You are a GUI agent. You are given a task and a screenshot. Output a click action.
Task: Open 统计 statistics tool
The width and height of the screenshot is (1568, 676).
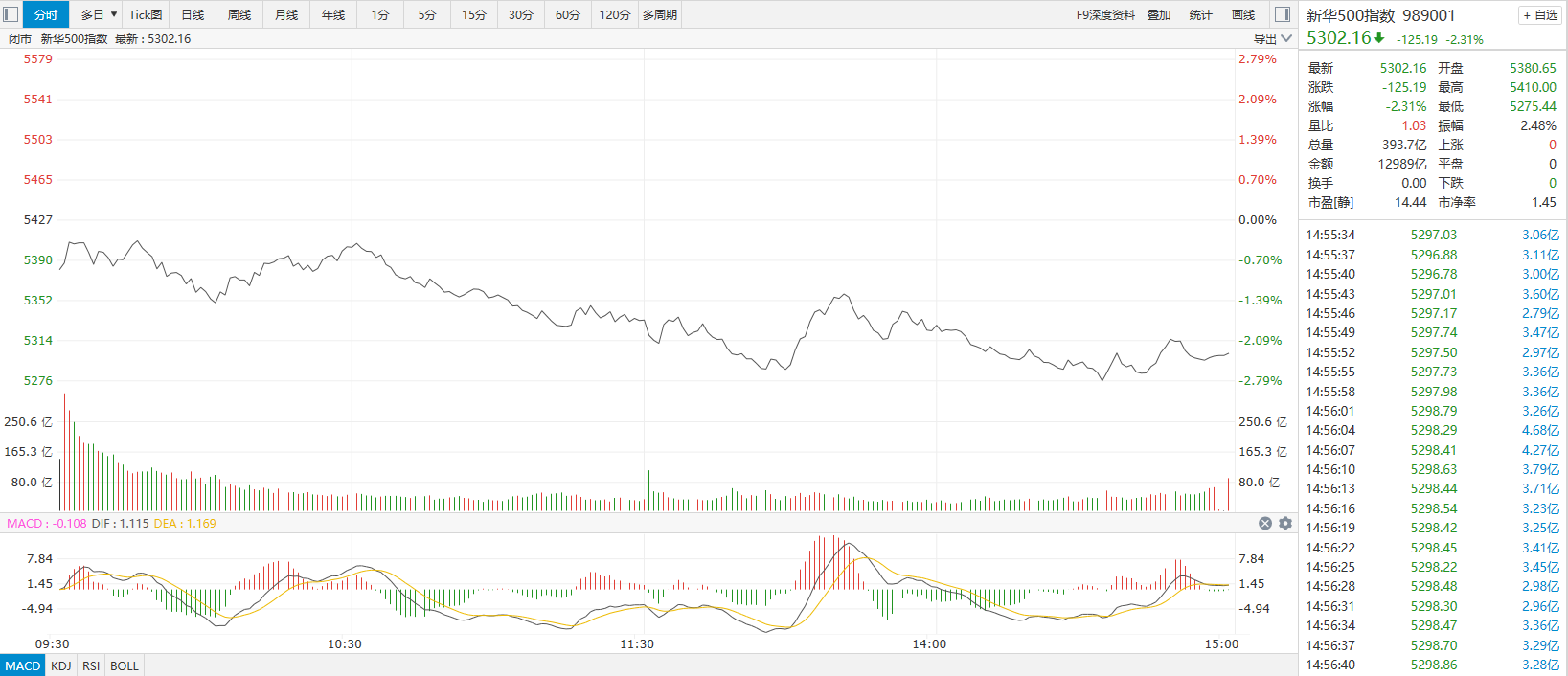tap(1200, 14)
